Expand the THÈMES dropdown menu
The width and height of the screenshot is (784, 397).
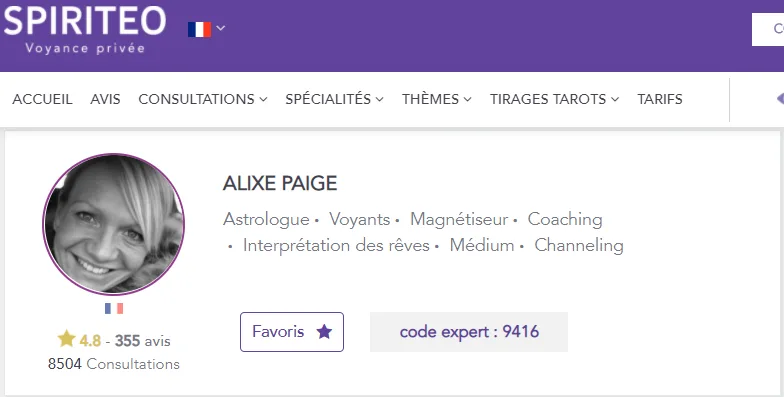click(x=436, y=99)
